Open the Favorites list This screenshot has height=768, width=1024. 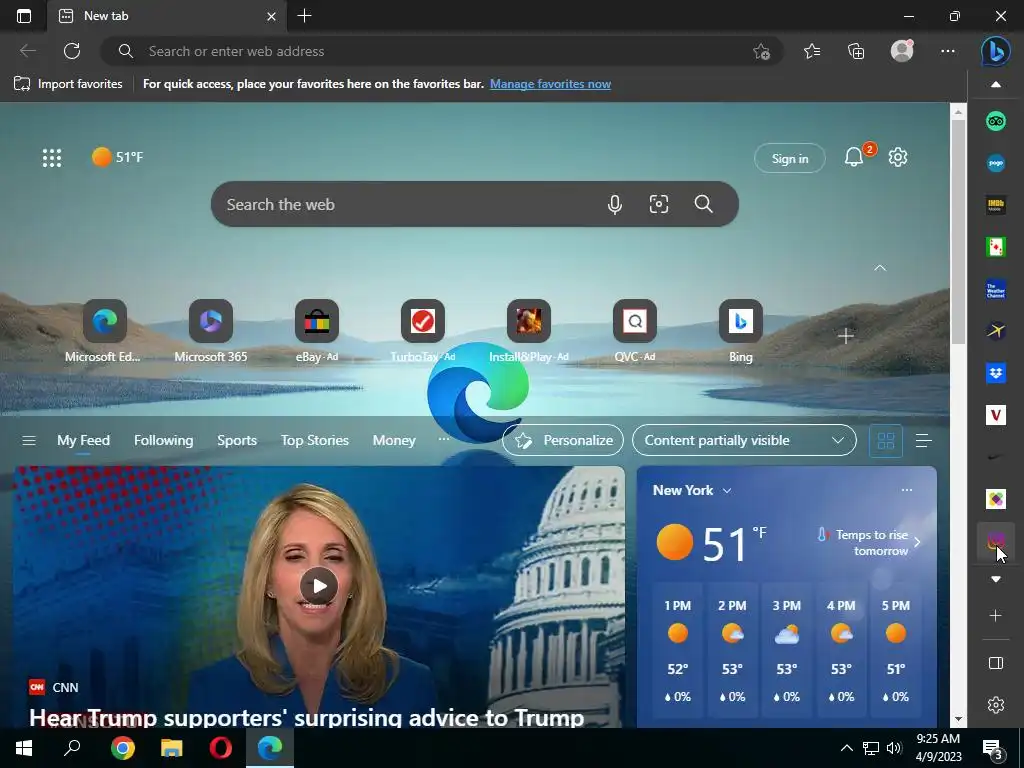point(812,51)
